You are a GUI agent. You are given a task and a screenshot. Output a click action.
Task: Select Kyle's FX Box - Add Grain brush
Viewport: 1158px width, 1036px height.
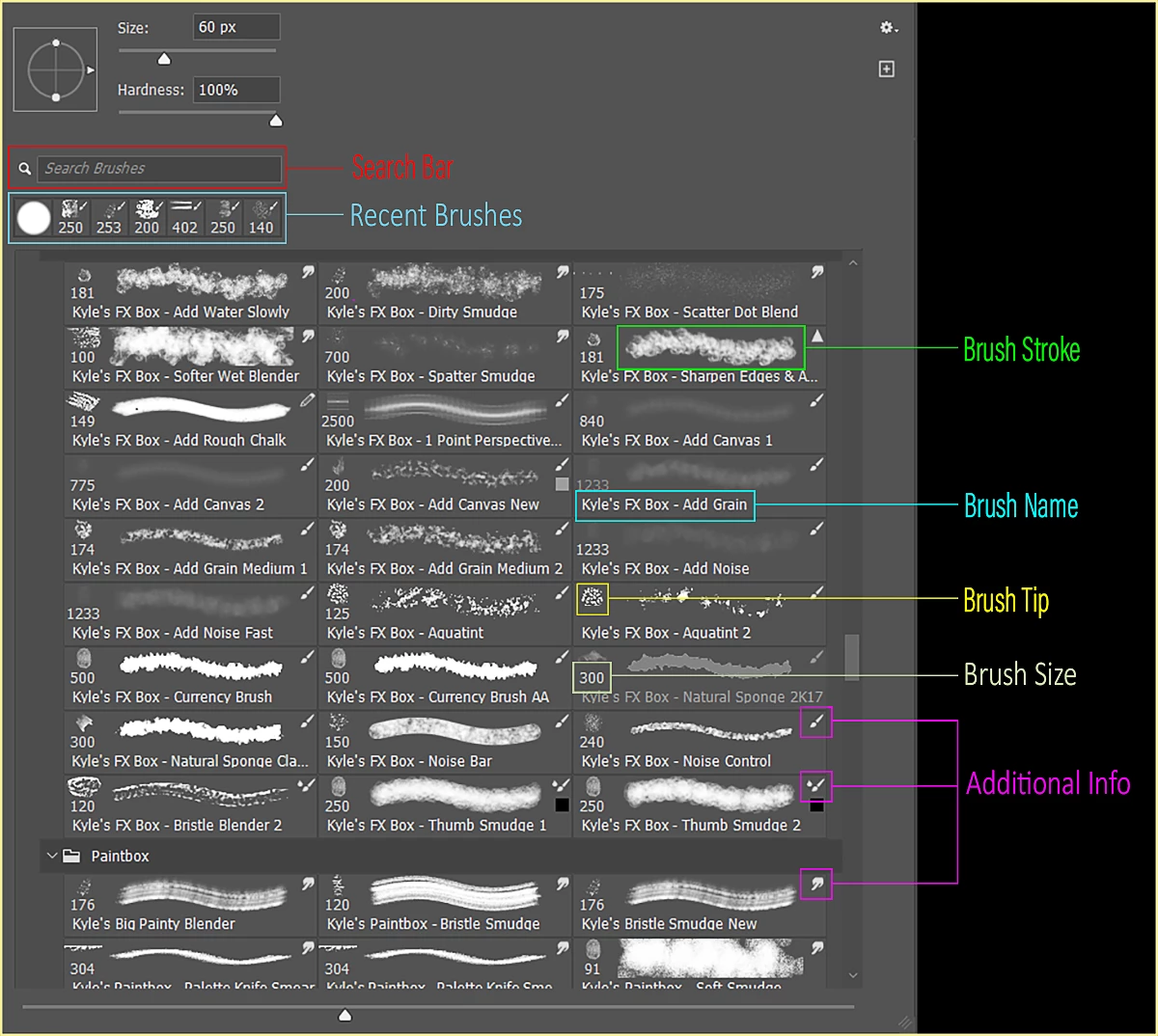pos(701,485)
